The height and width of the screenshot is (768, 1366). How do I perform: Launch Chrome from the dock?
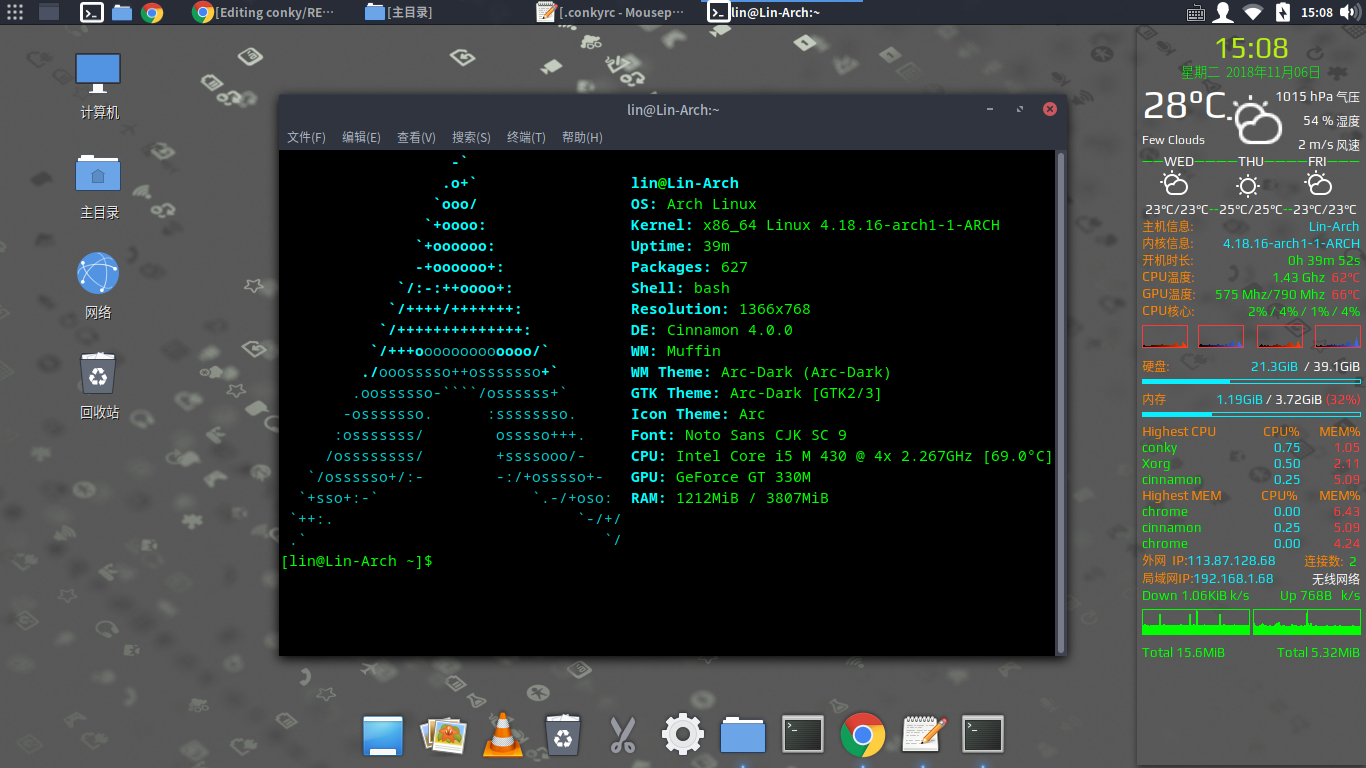[x=863, y=736]
